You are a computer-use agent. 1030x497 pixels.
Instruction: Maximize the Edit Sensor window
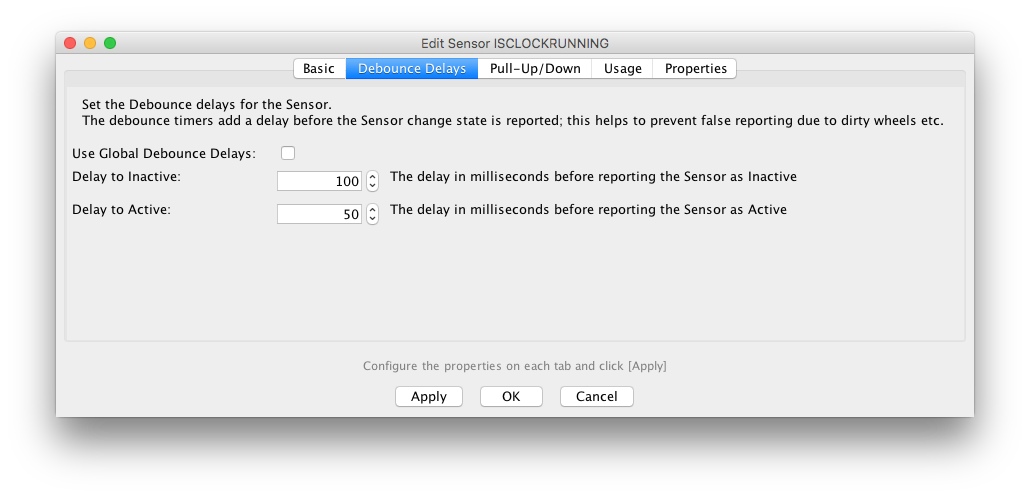(110, 43)
